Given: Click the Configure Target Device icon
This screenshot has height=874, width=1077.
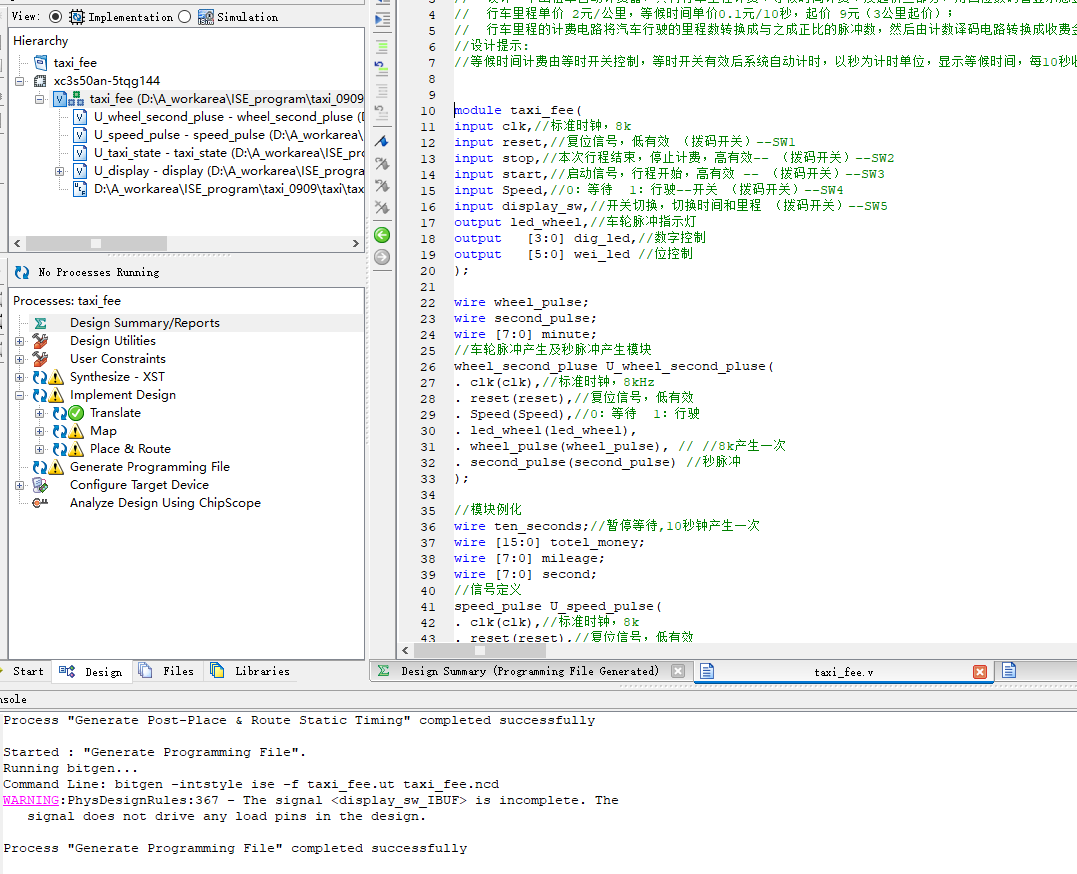Looking at the screenshot, I should click(x=40, y=485).
